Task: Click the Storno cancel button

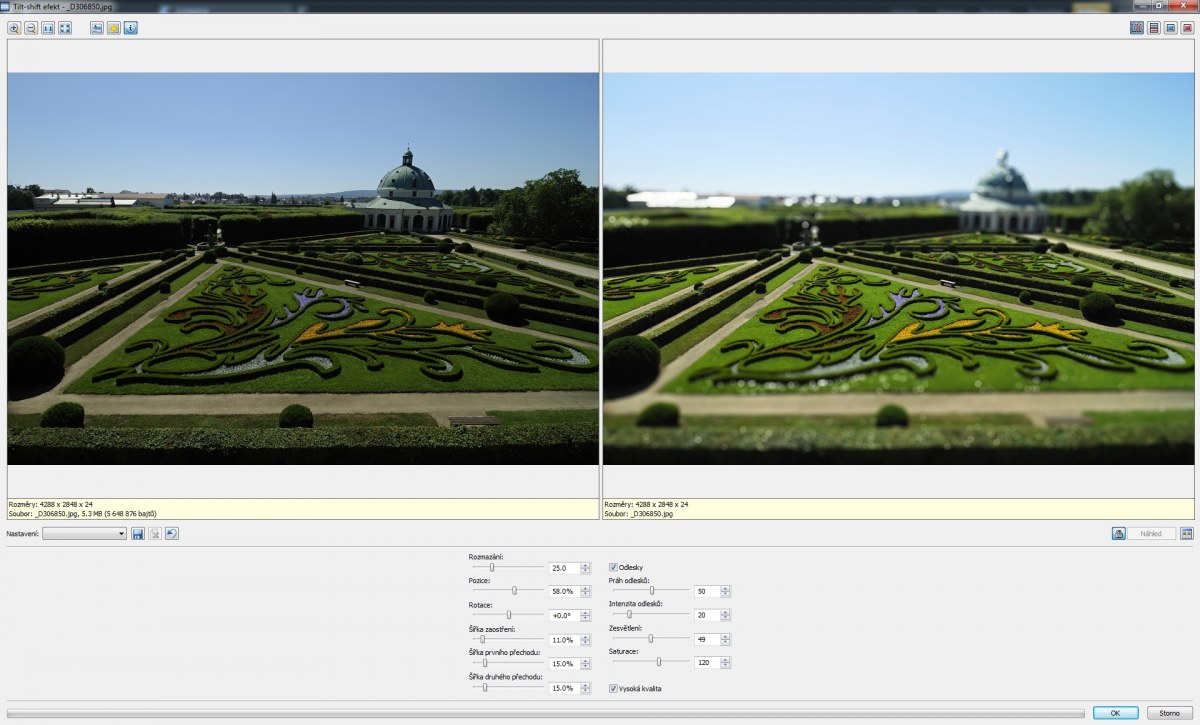Action: [1169, 713]
